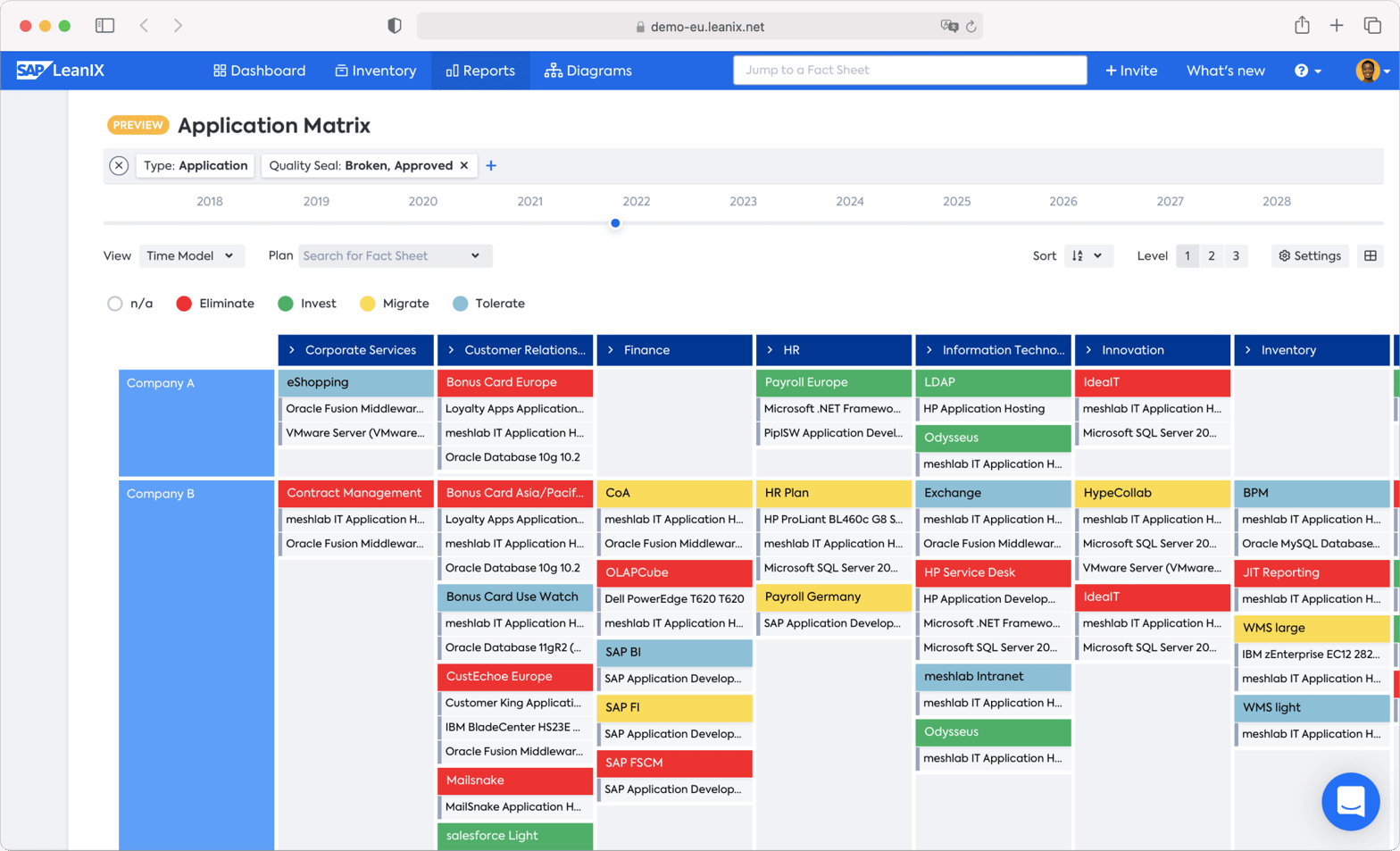Open the Diagrams tab
Viewport: 1400px width, 851px height.
(588, 71)
